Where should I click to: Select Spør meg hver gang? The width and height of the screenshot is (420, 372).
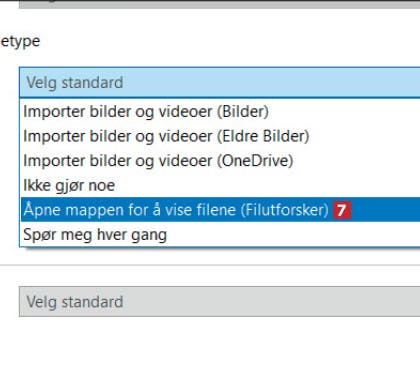click(x=220, y=234)
